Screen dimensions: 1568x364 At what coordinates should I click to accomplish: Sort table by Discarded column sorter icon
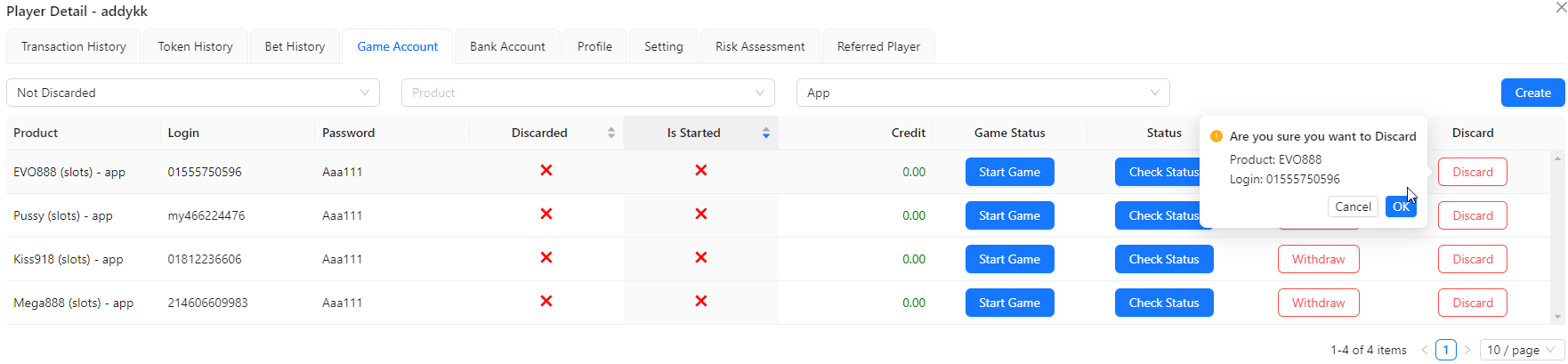pos(611,133)
